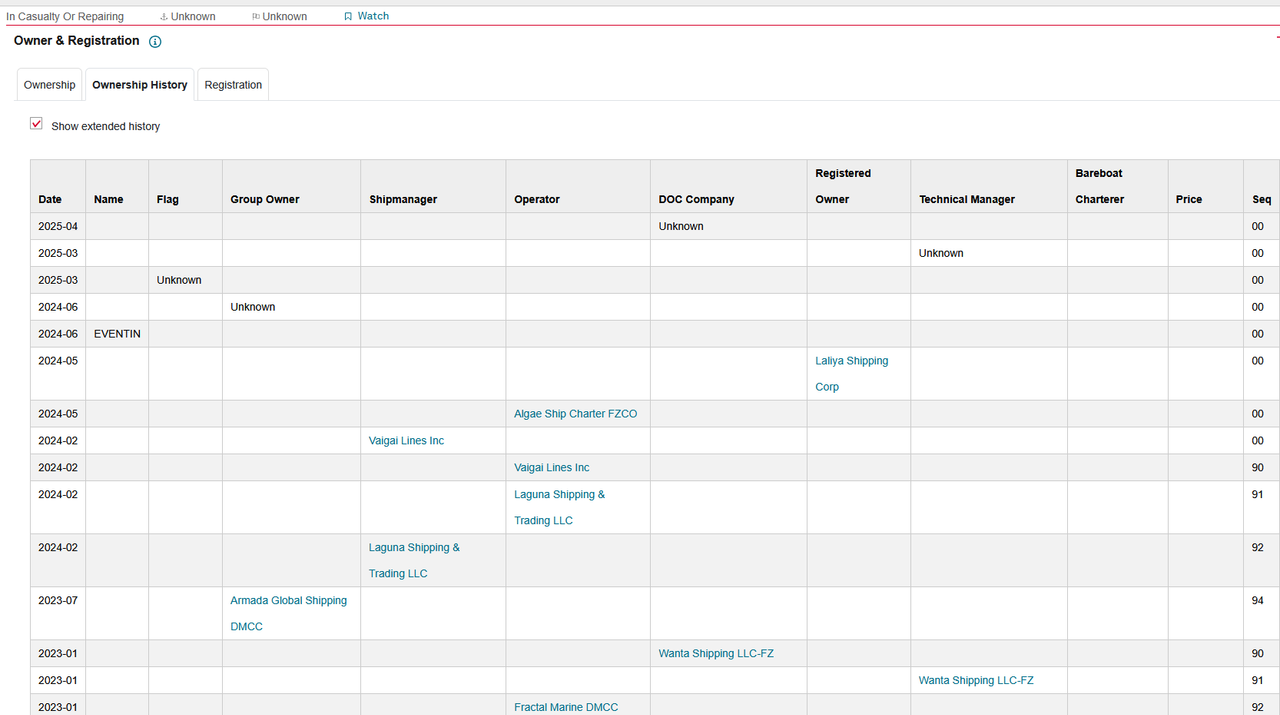Image resolution: width=1280 pixels, height=715 pixels.
Task: Select Unknown in DOC Company column
Action: [681, 227]
